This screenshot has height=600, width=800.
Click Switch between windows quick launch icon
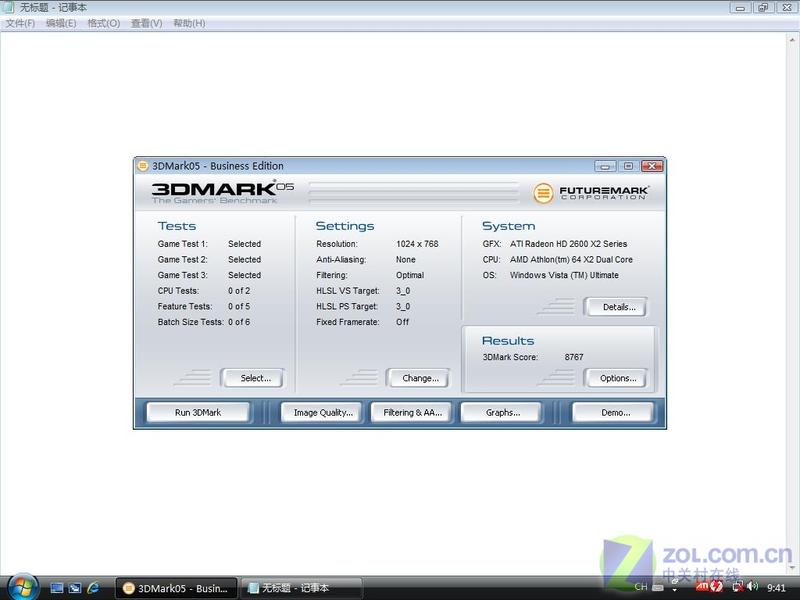click(75, 588)
